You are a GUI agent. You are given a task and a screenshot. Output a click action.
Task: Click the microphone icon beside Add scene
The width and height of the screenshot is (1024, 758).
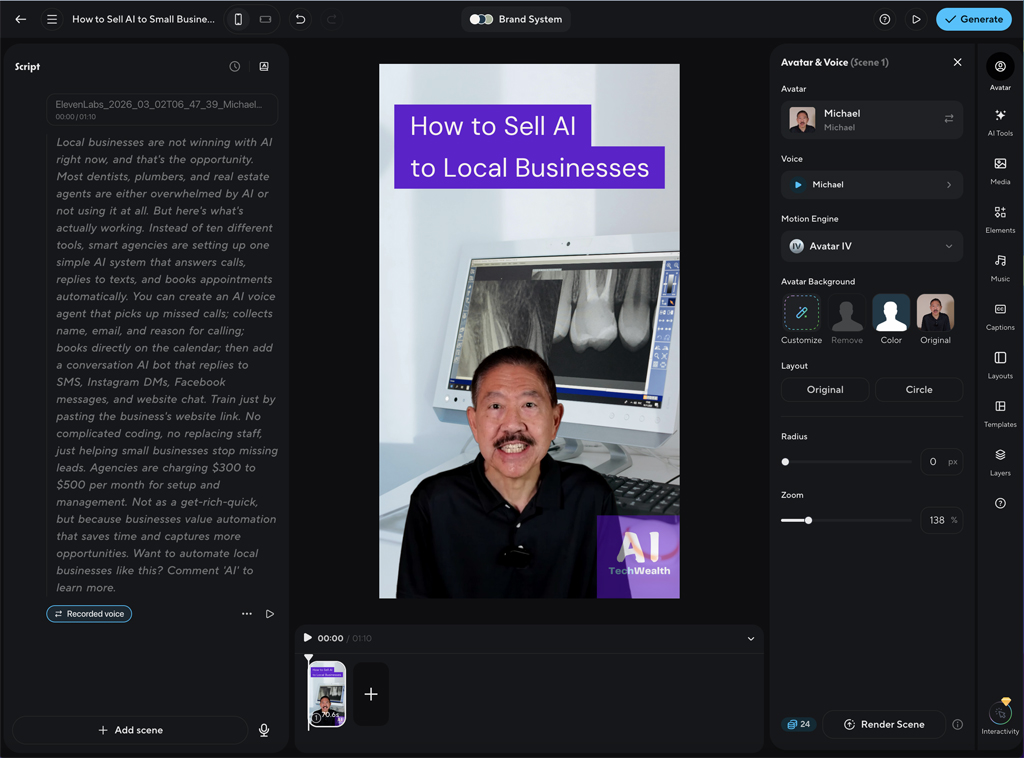pyautogui.click(x=264, y=729)
